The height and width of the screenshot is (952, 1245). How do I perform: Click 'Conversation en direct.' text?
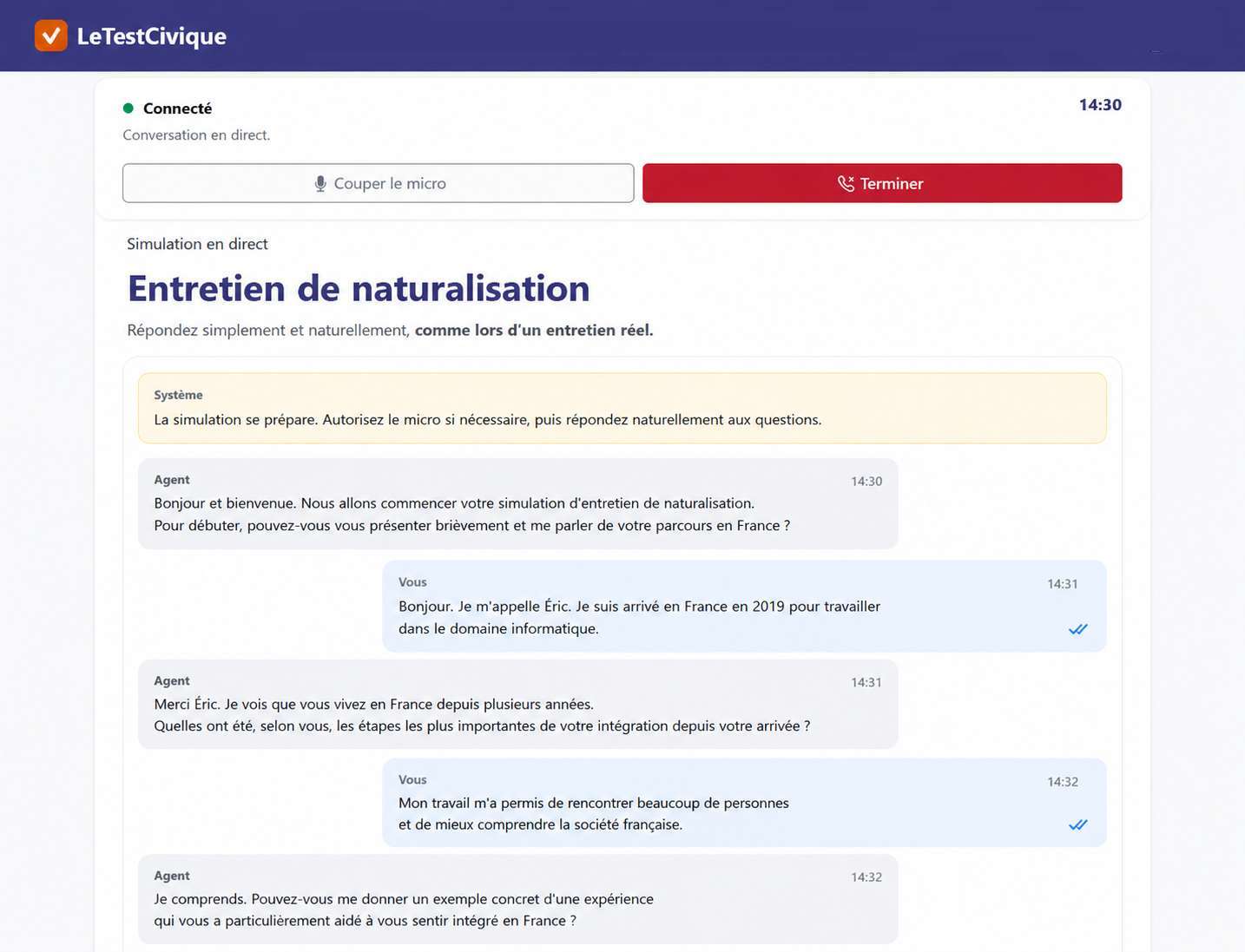196,135
